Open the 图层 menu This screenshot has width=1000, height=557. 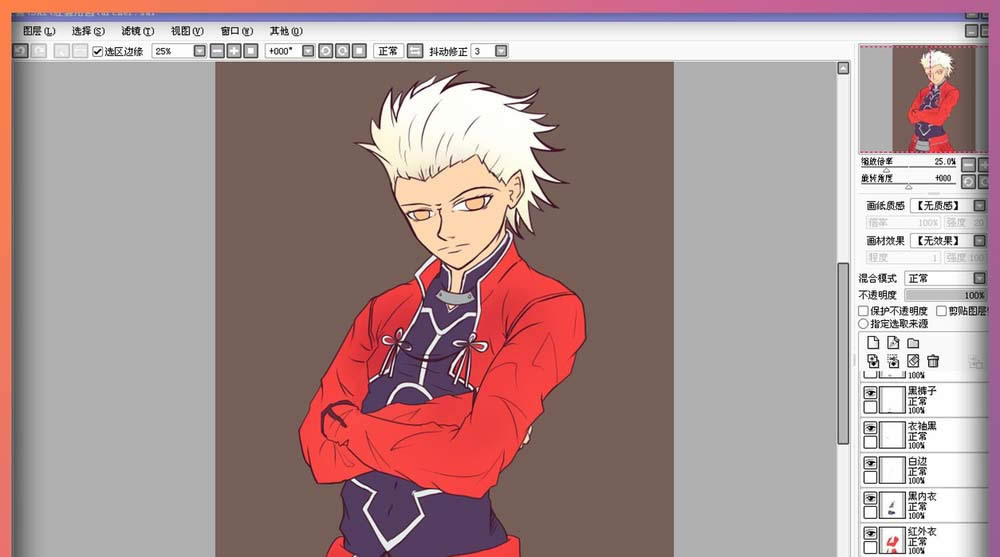click(x=38, y=31)
